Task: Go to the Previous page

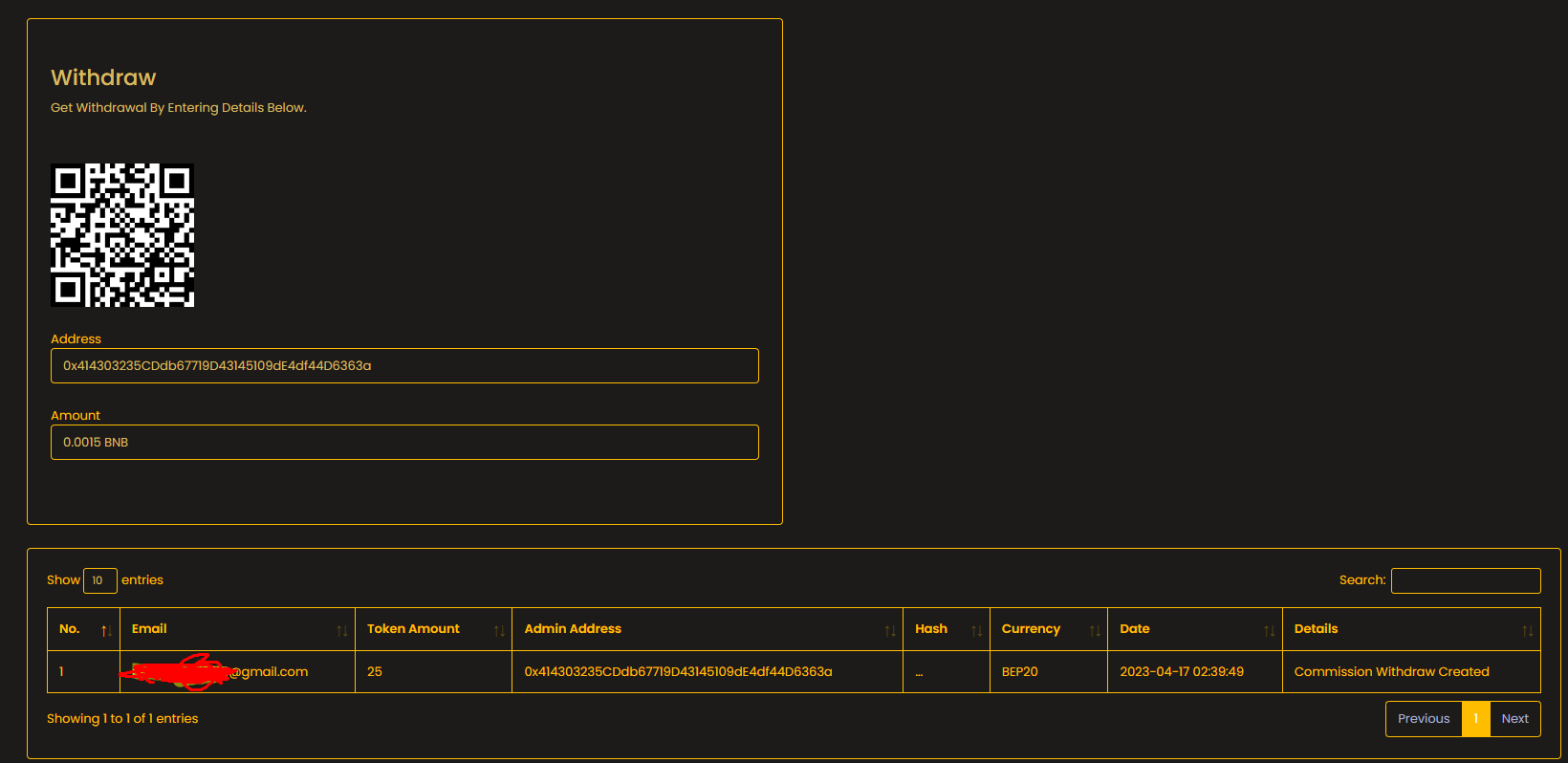Action: tap(1424, 719)
